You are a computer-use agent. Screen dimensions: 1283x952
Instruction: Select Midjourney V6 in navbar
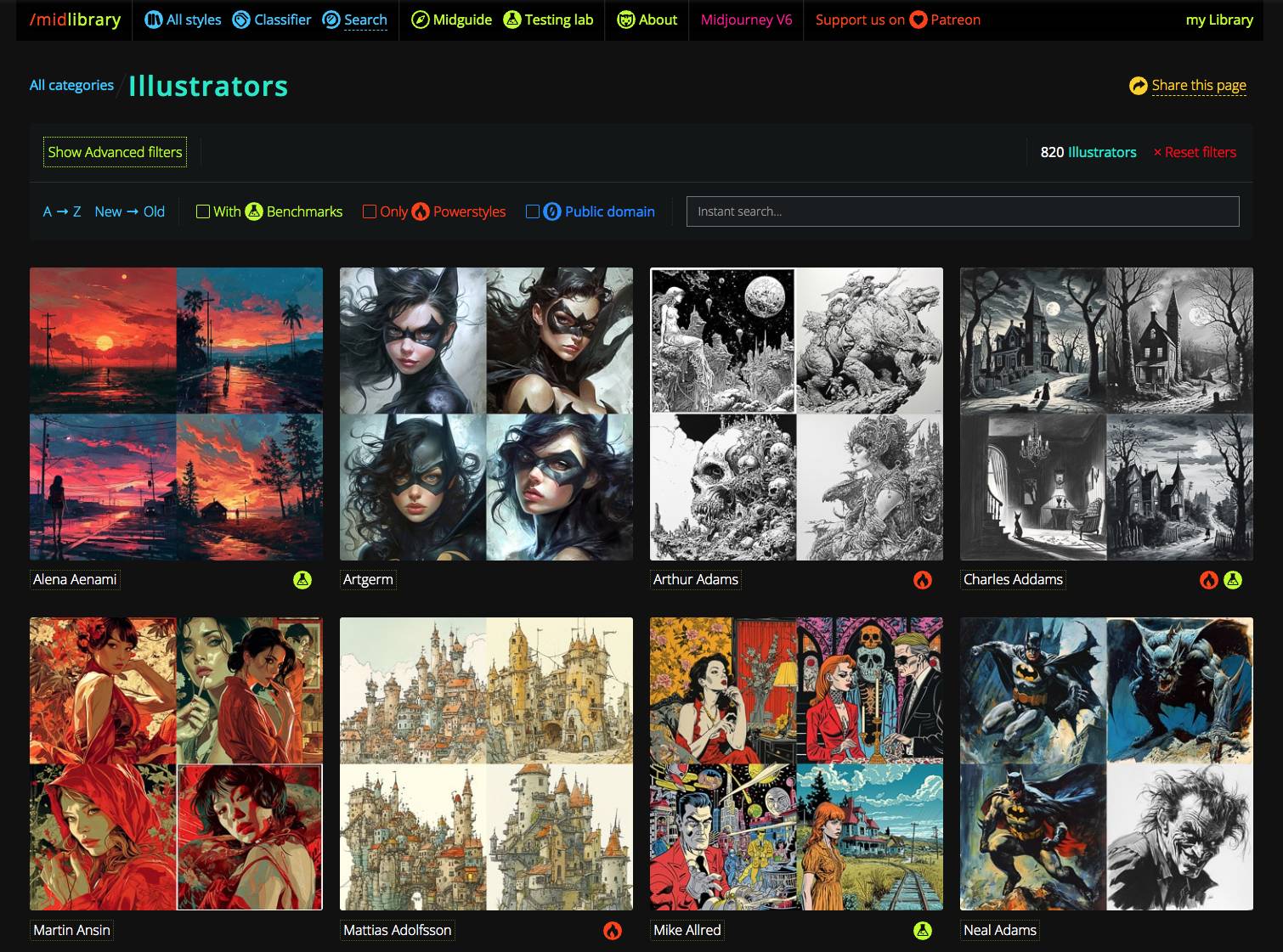point(746,20)
